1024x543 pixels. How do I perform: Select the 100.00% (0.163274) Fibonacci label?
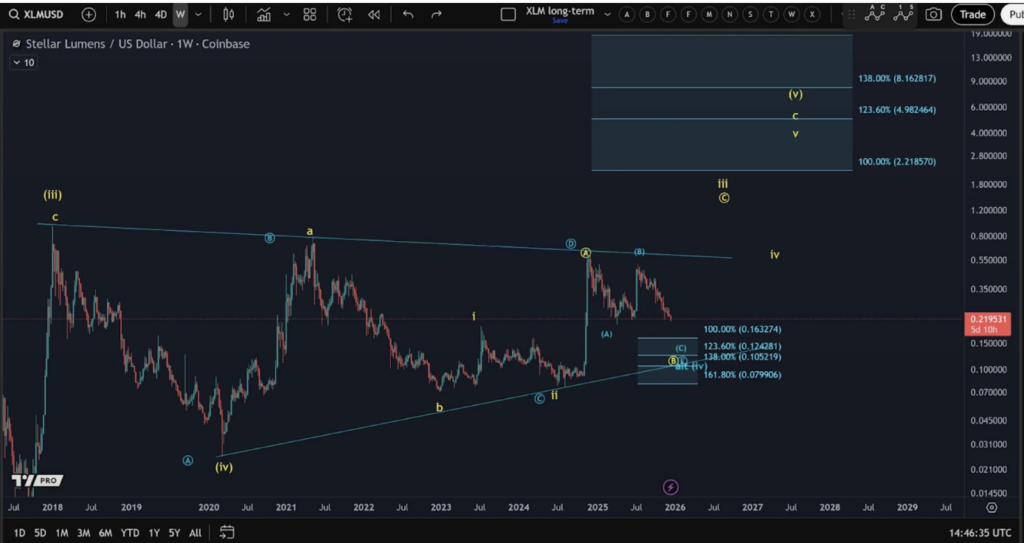[x=743, y=329]
